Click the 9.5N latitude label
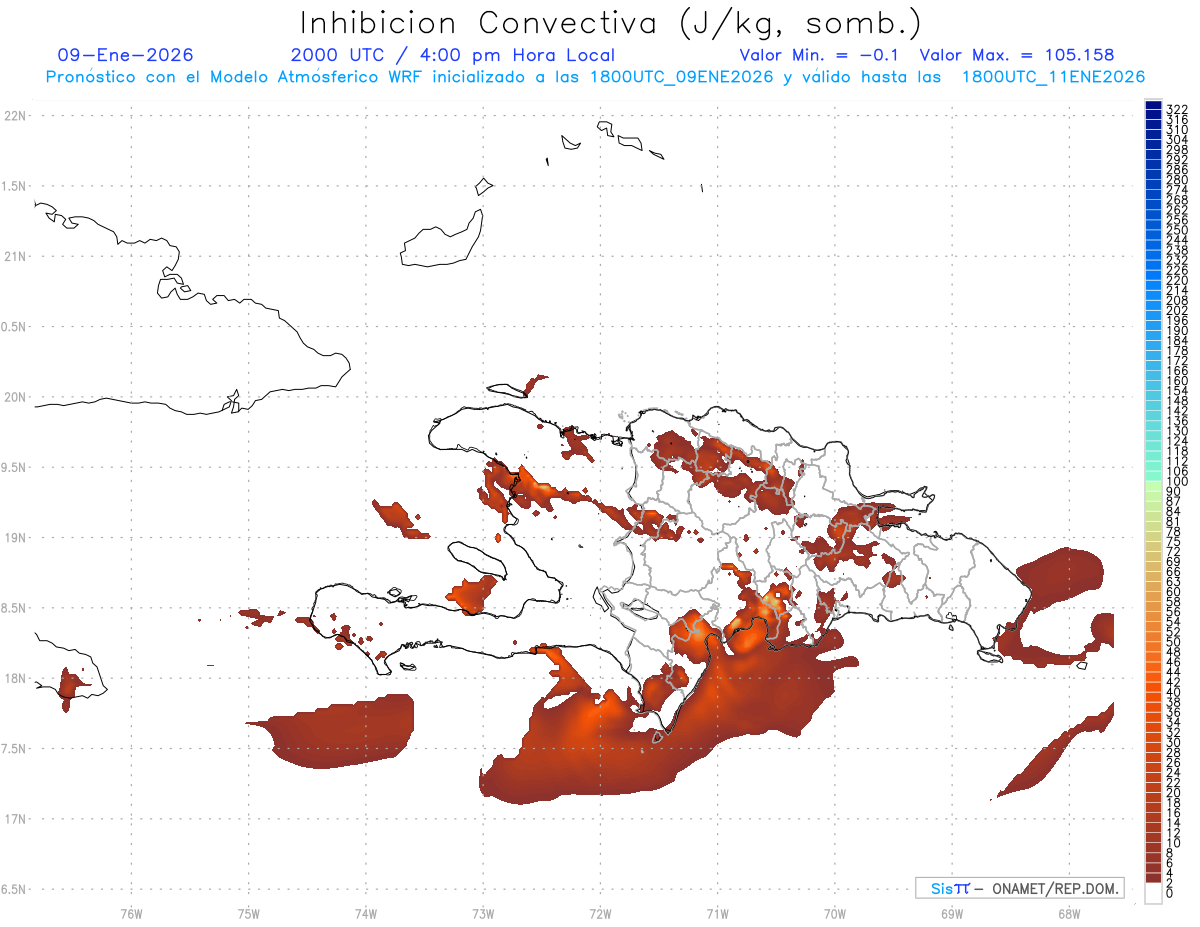The image size is (1200, 927). pyautogui.click(x=15, y=467)
